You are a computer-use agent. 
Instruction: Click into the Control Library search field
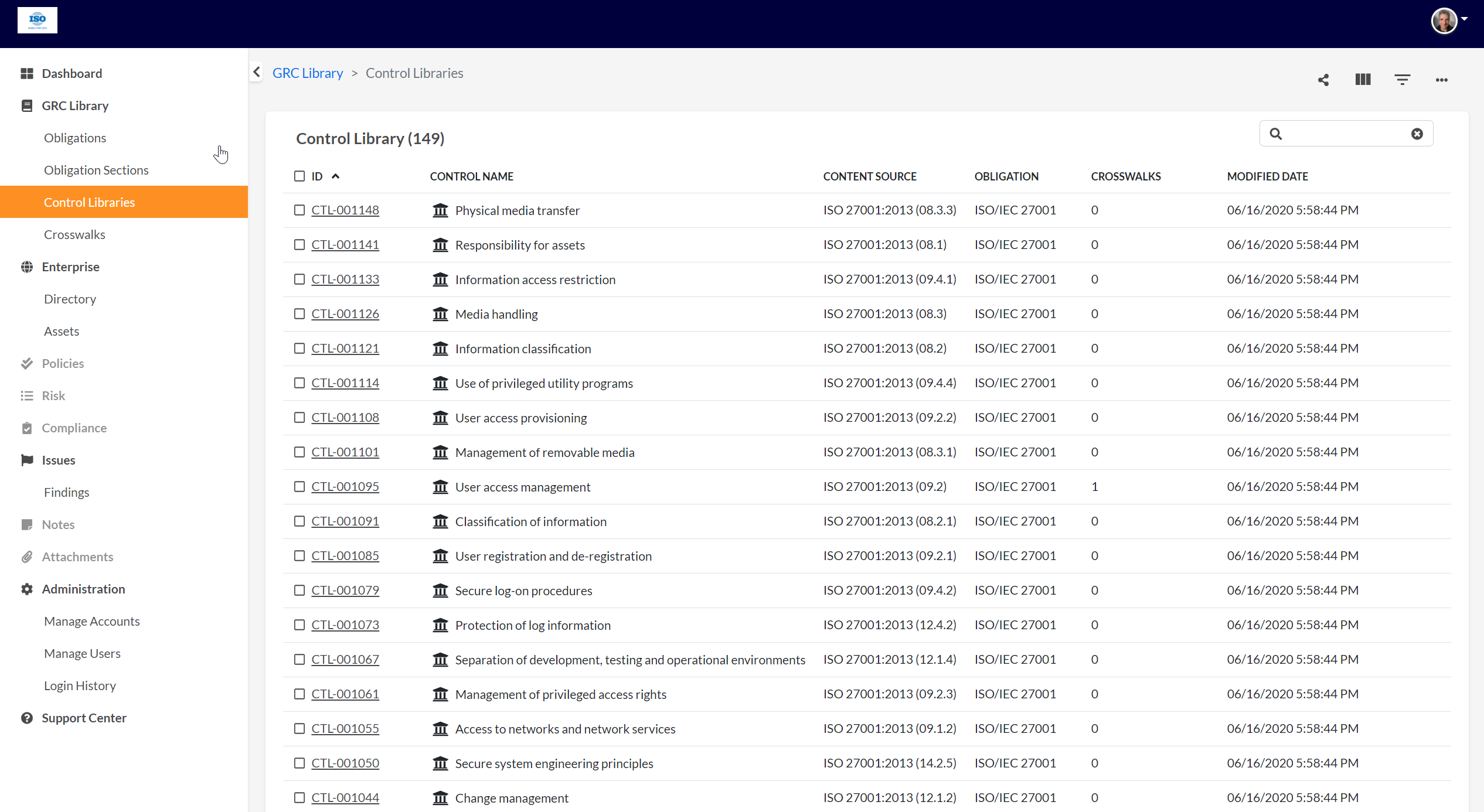tap(1345, 134)
